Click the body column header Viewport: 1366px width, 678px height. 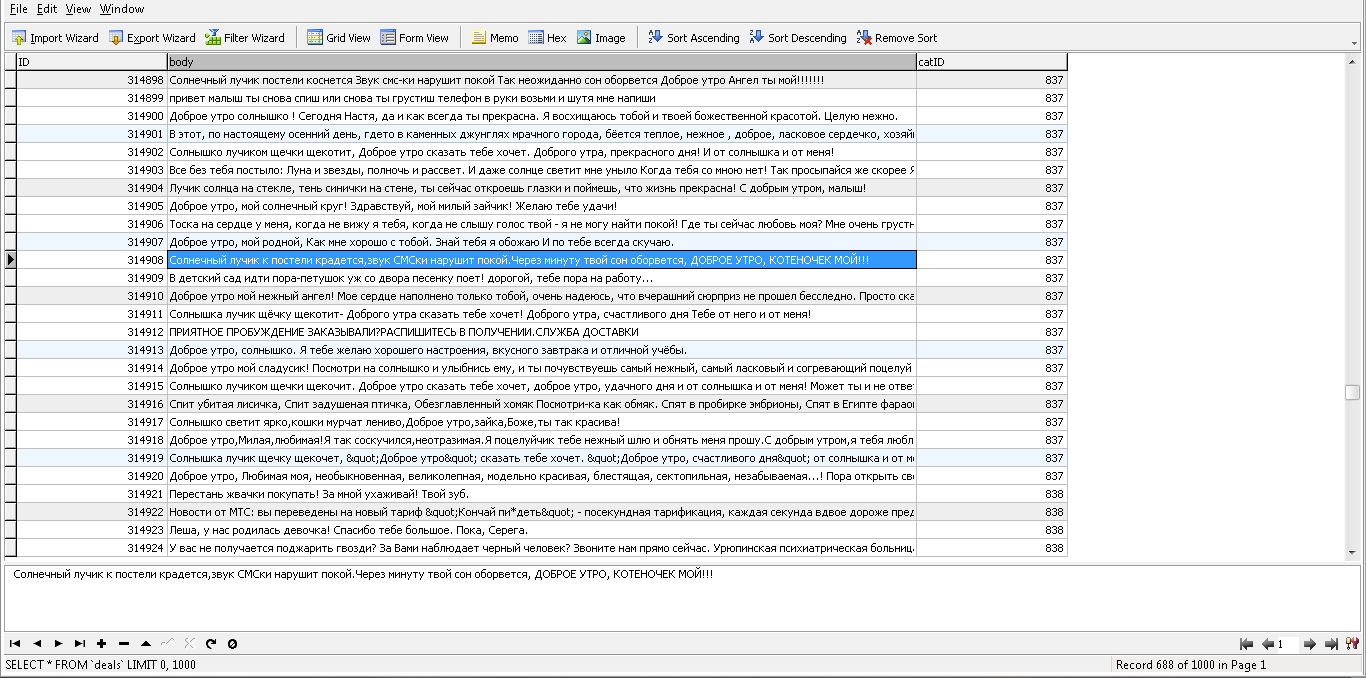(x=541, y=62)
